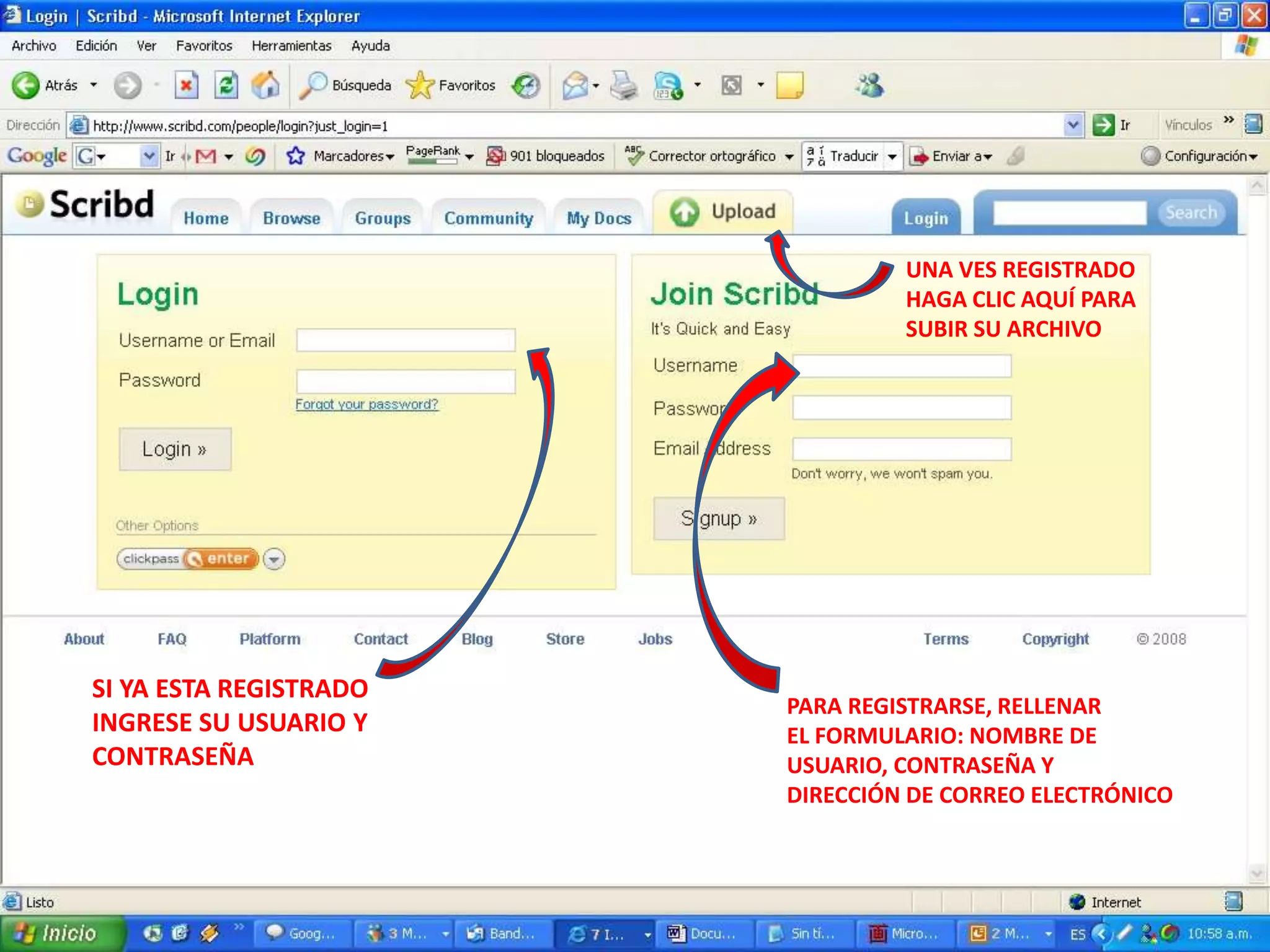This screenshot has width=1270, height=952.
Task: Expand the mail envelope dropdown arrow
Action: (596, 86)
